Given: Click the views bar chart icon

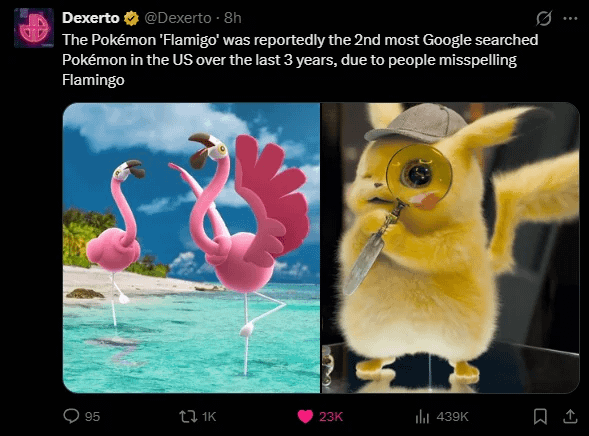Looking at the screenshot, I should 422,416.
